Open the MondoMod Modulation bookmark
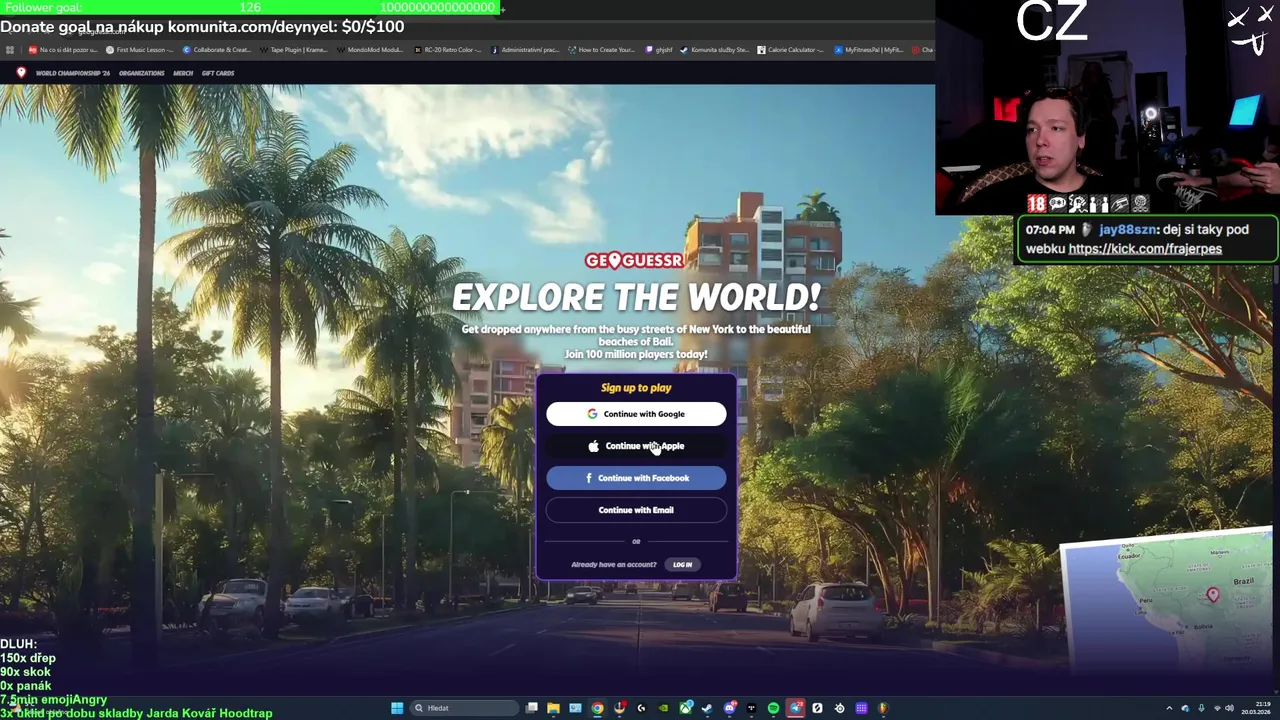Screen dimensions: 1280x720 pos(370,49)
